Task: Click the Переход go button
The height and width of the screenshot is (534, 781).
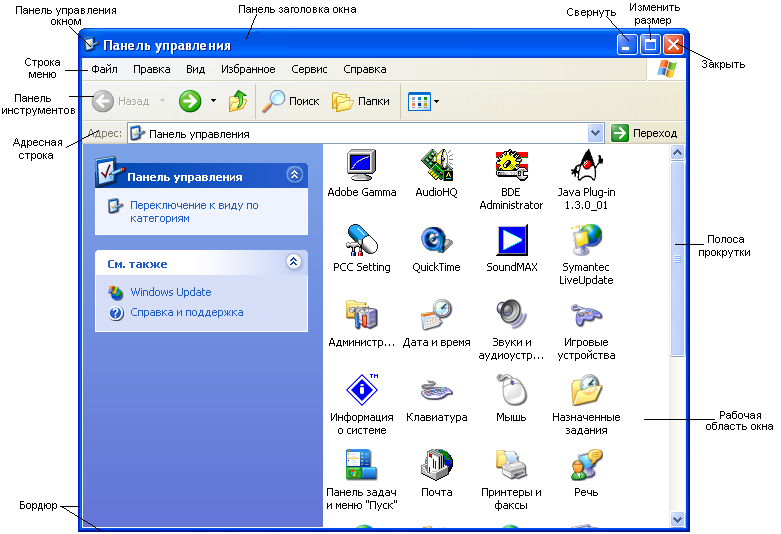Action: coord(644,134)
